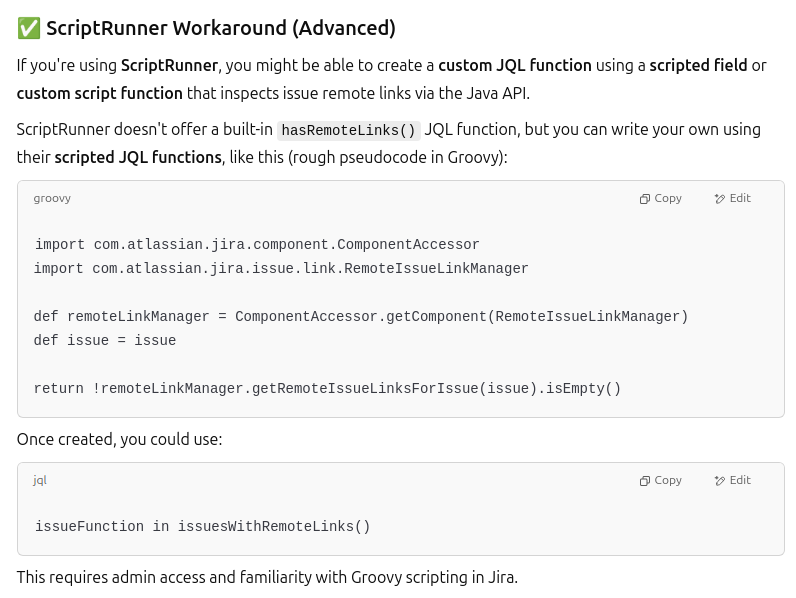Click the sentence 'This requires admin access'

pyautogui.click(x=267, y=577)
